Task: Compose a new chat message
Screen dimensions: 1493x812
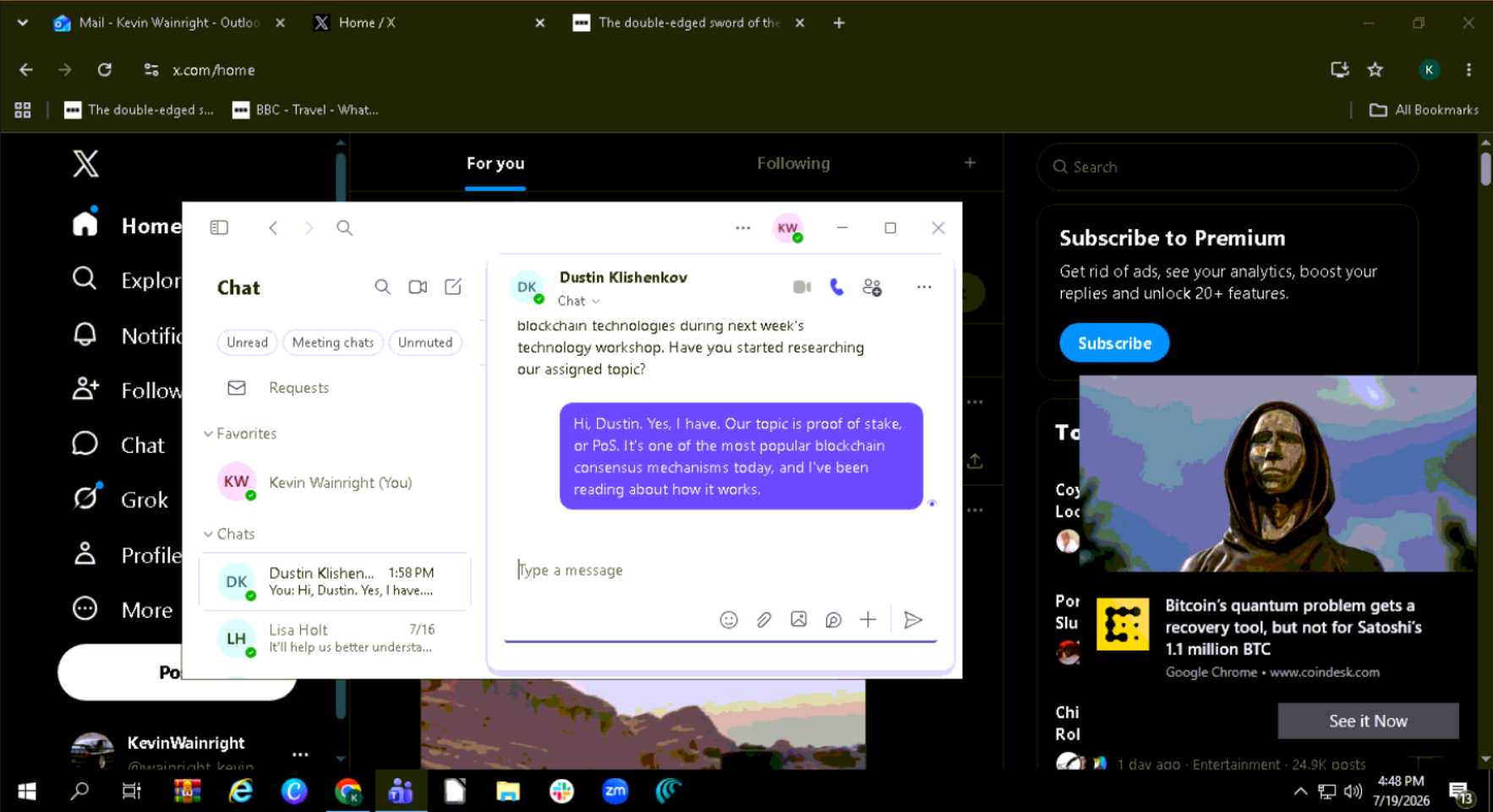Action: 453,287
